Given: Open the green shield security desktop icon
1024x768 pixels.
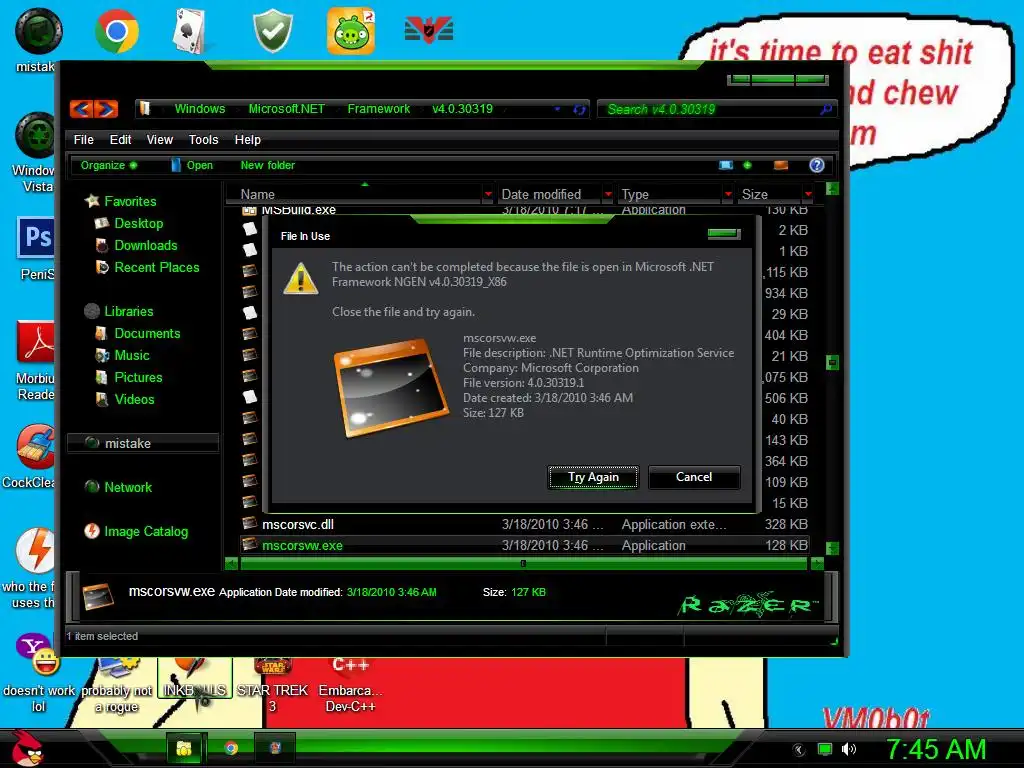Looking at the screenshot, I should click(273, 31).
